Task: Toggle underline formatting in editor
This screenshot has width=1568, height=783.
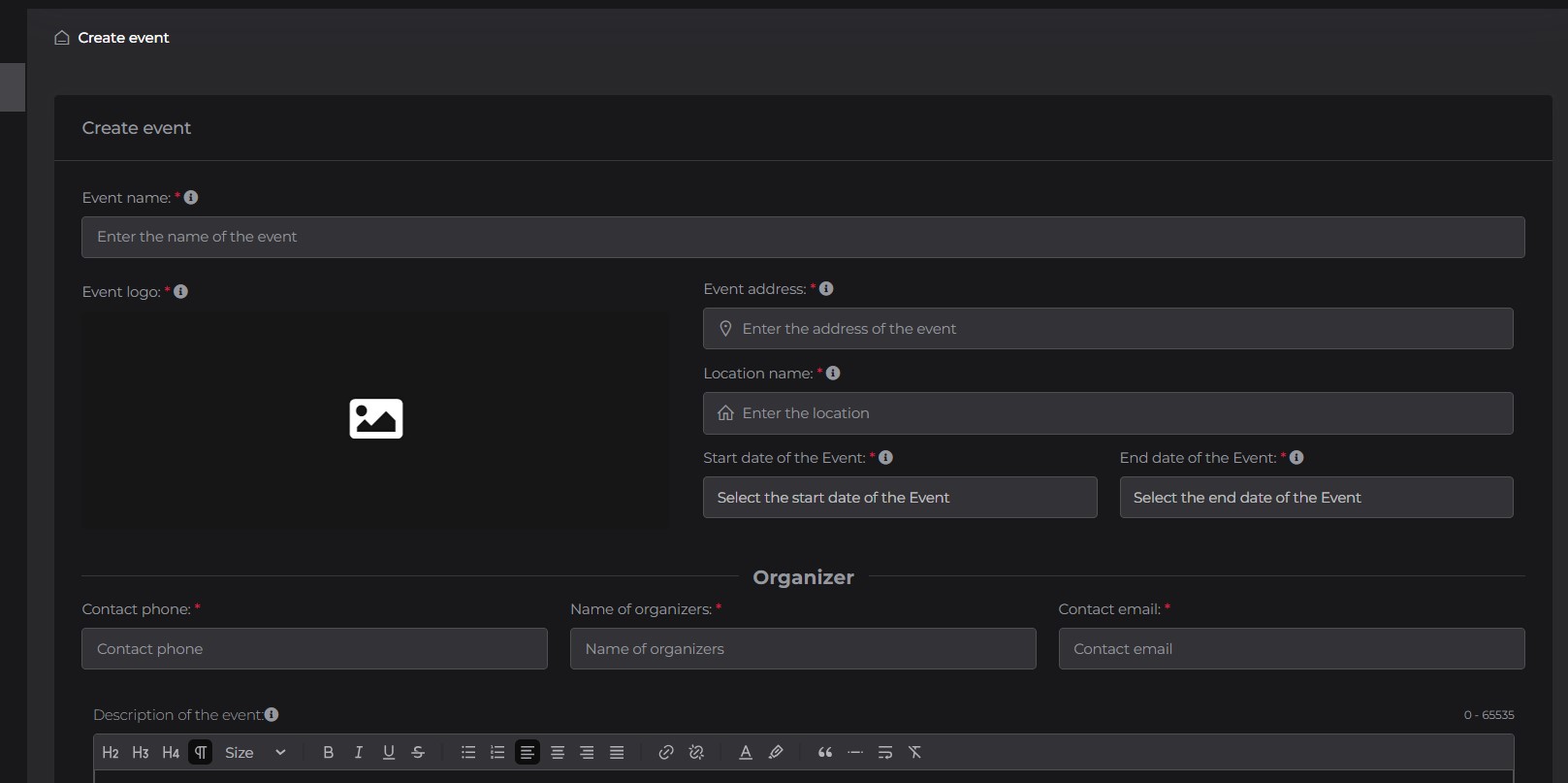Action: tap(389, 752)
